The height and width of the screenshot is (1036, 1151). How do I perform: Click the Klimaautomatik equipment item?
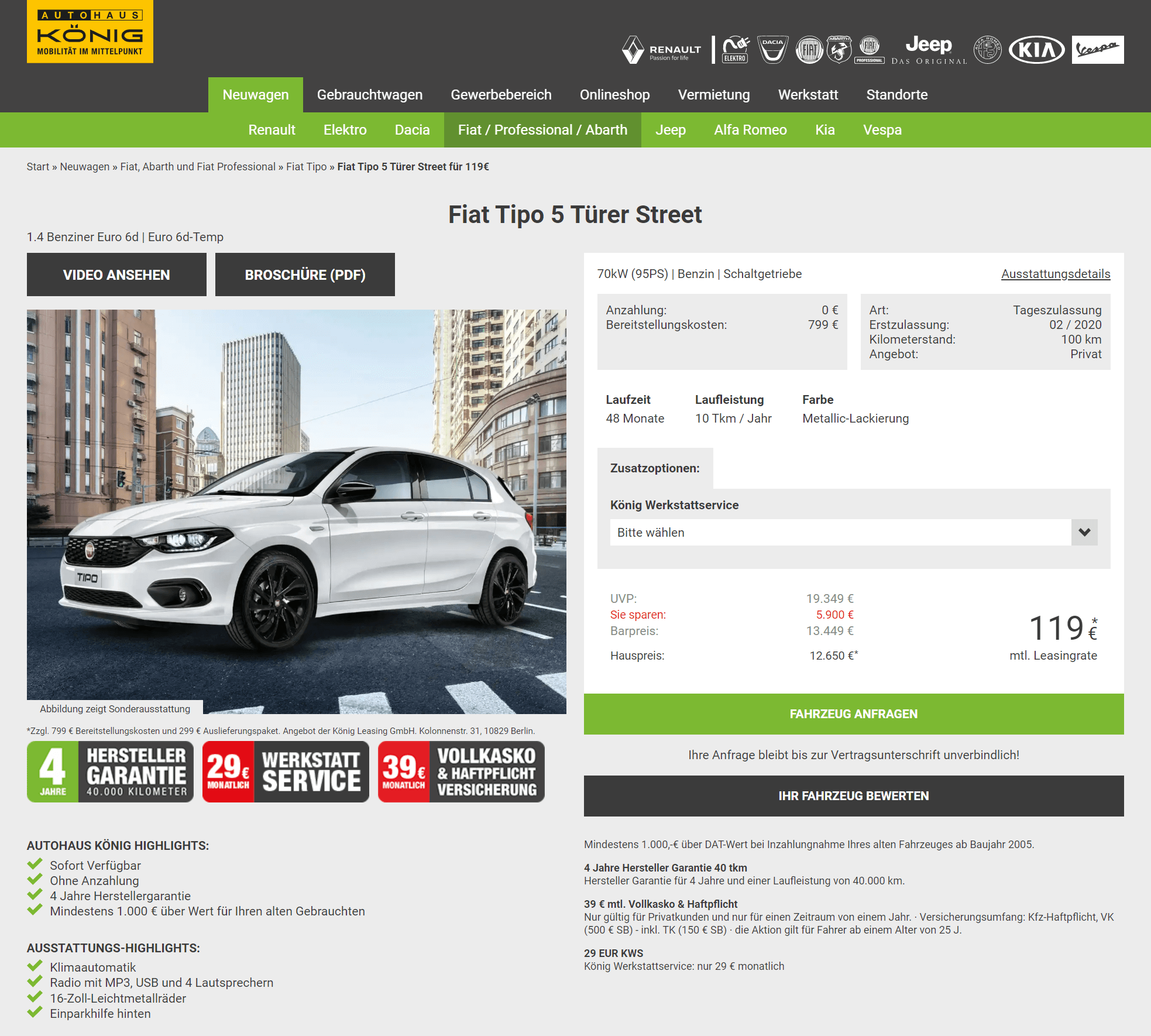point(93,968)
